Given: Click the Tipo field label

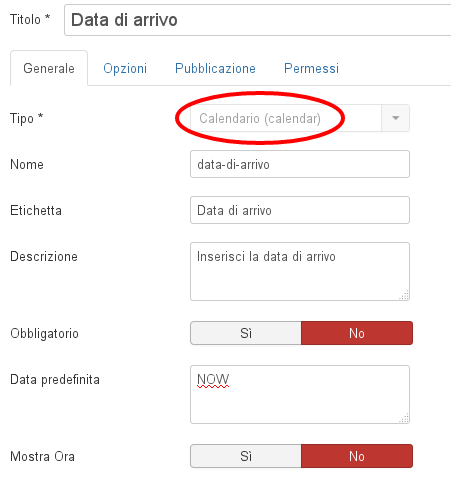Looking at the screenshot, I should pos(27,118).
